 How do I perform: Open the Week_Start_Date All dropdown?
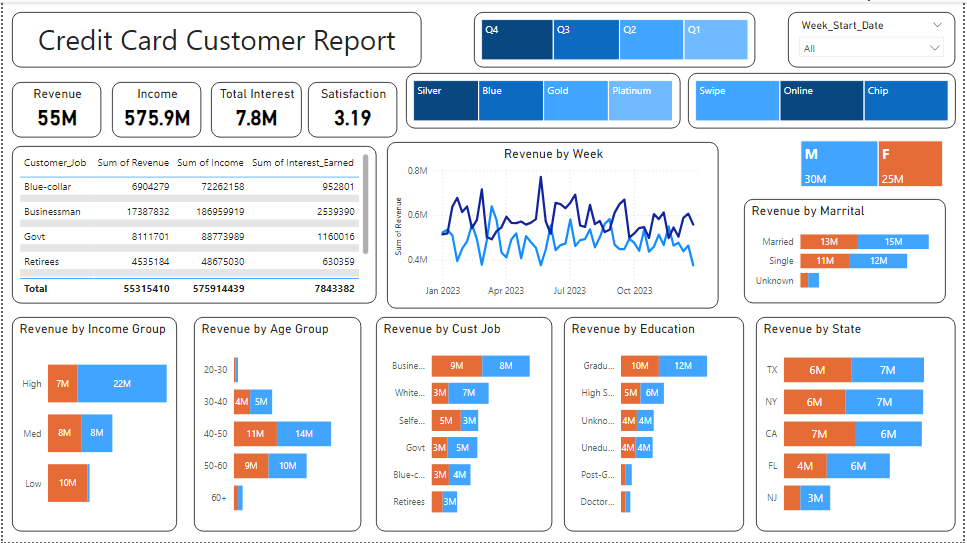pyautogui.click(x=871, y=48)
